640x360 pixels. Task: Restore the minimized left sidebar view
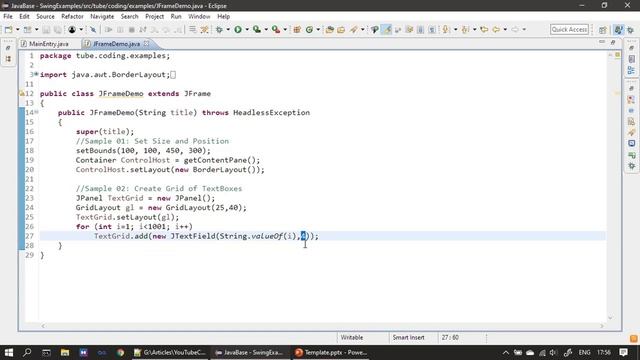tap(8, 48)
